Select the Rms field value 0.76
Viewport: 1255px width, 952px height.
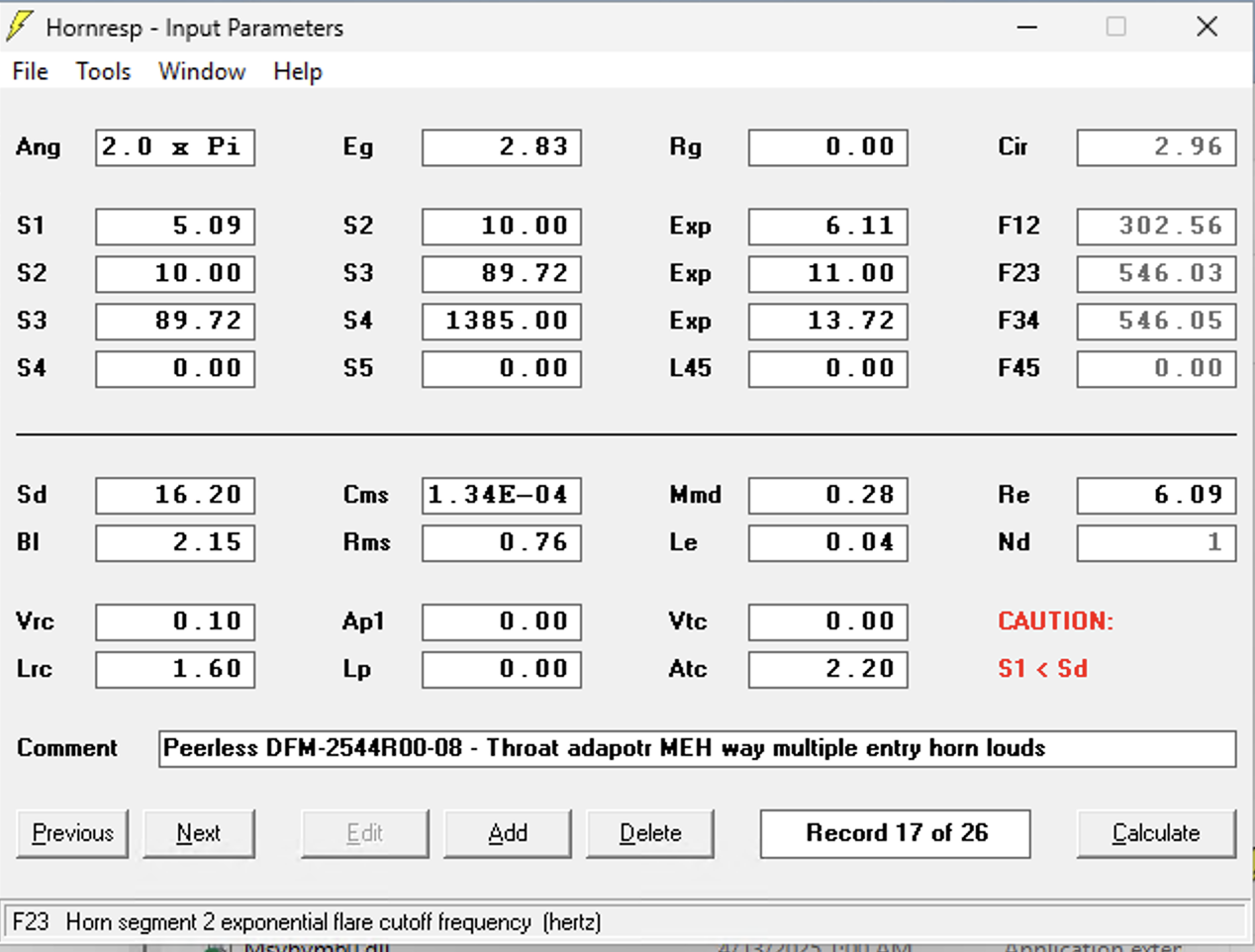[x=502, y=543]
